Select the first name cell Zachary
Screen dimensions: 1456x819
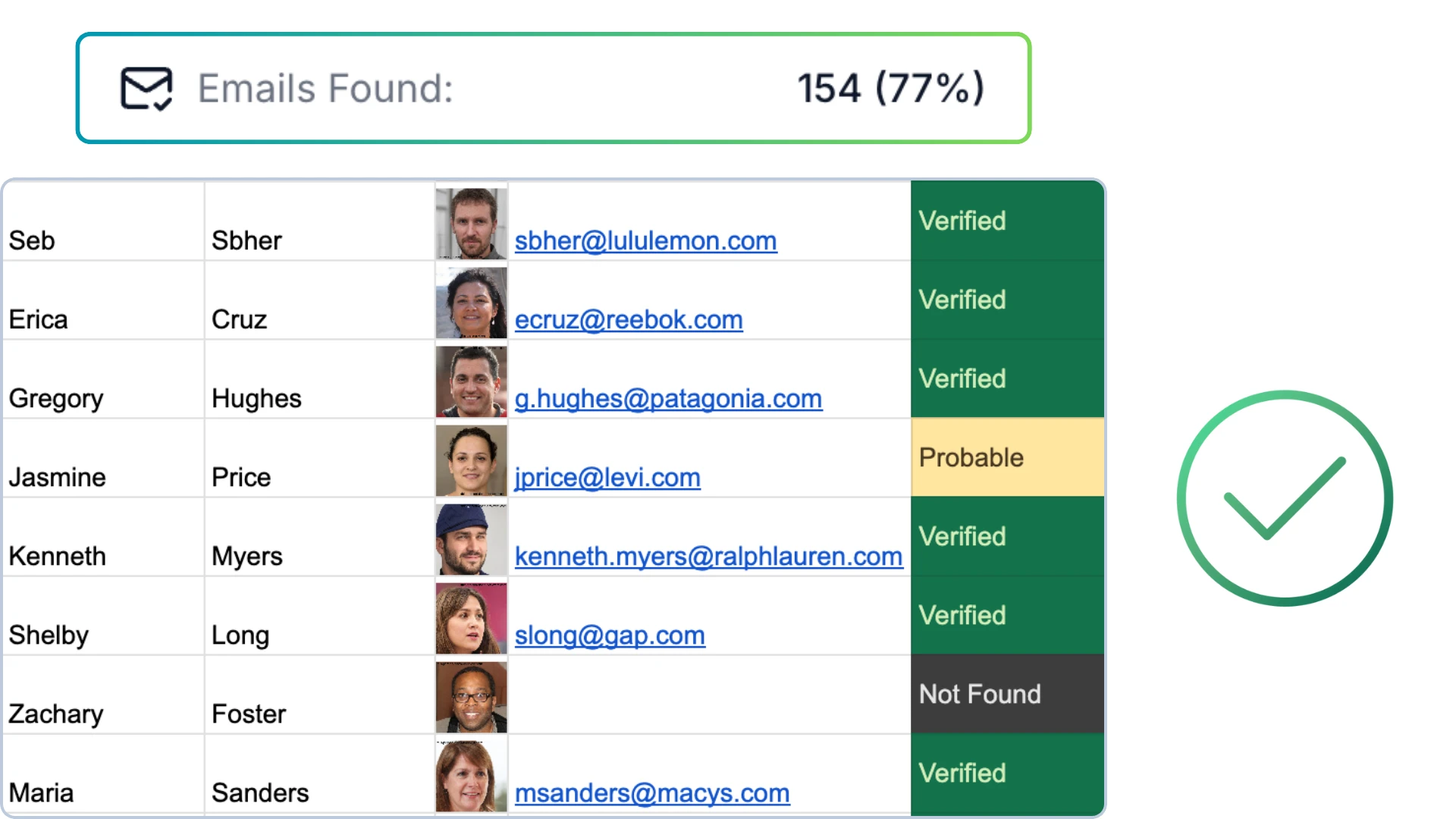point(103,694)
